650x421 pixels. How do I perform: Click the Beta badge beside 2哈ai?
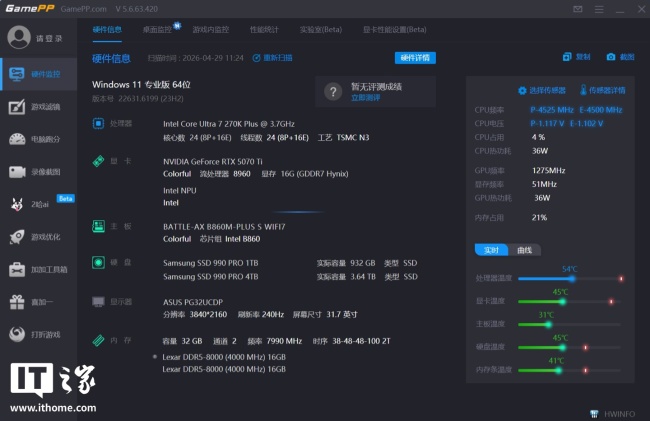coord(65,198)
